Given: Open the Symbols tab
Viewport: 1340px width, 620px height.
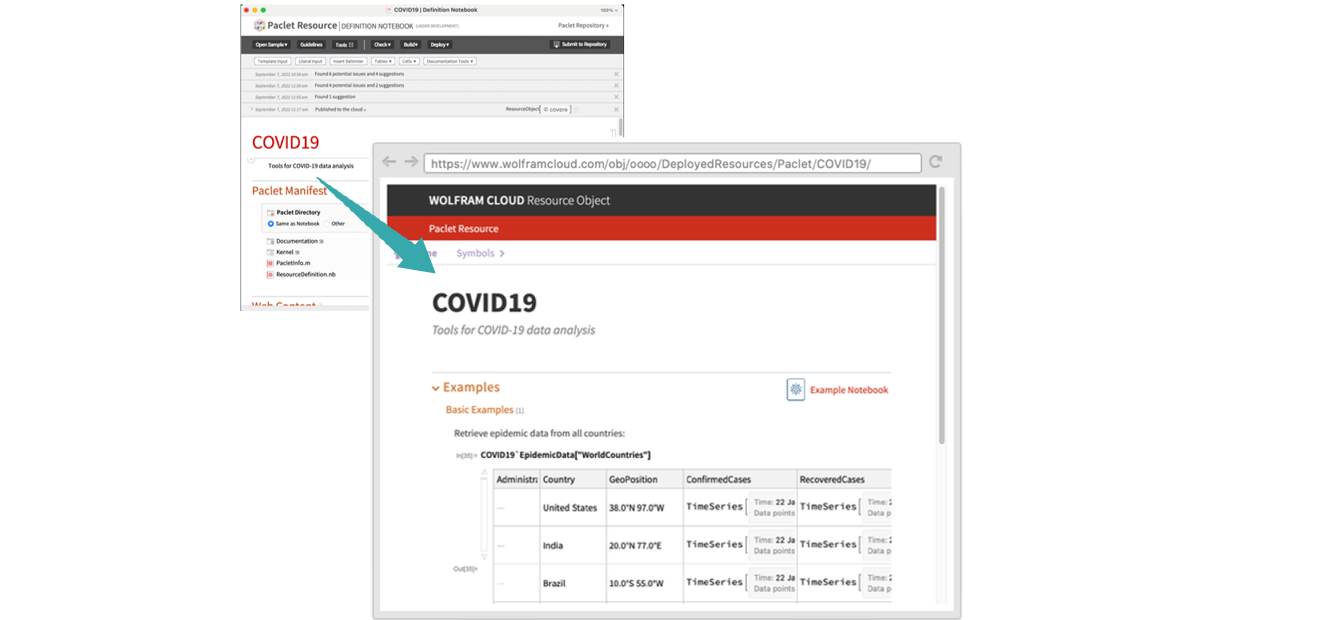Looking at the screenshot, I should tap(480, 254).
